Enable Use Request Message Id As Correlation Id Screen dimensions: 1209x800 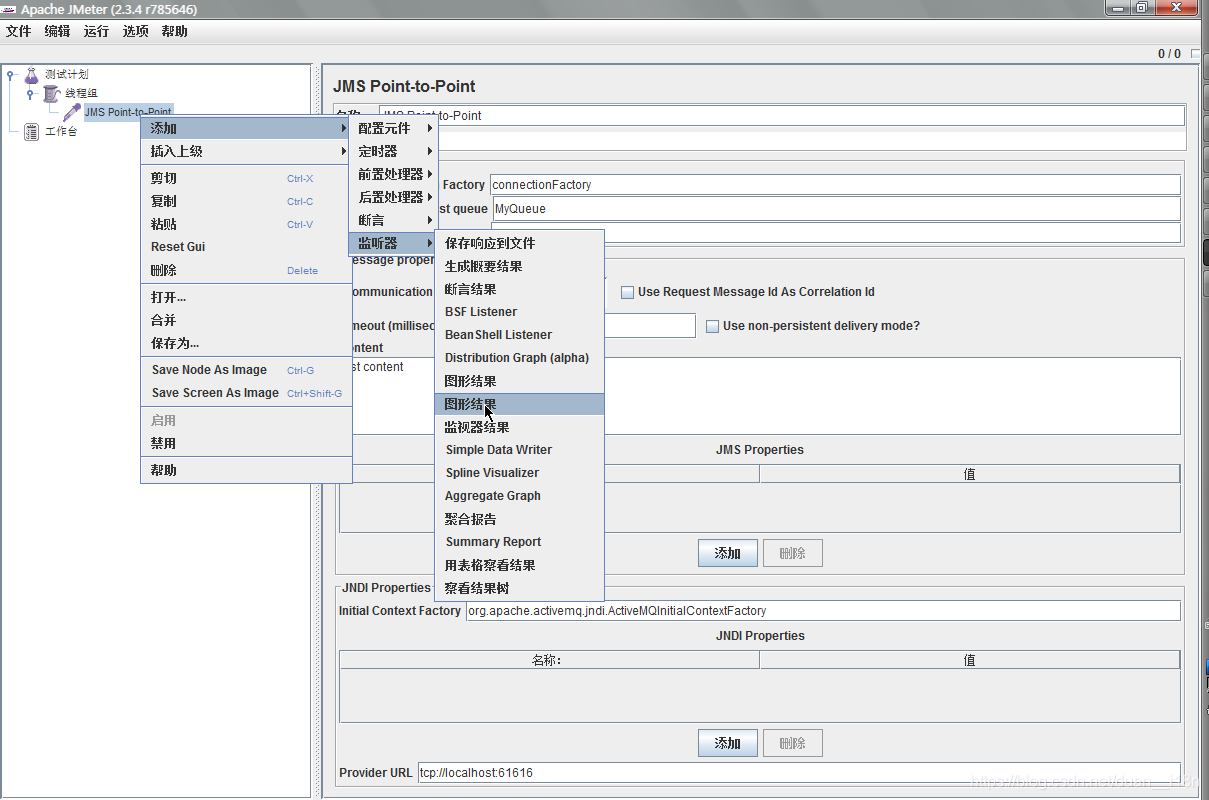pyautogui.click(x=628, y=293)
